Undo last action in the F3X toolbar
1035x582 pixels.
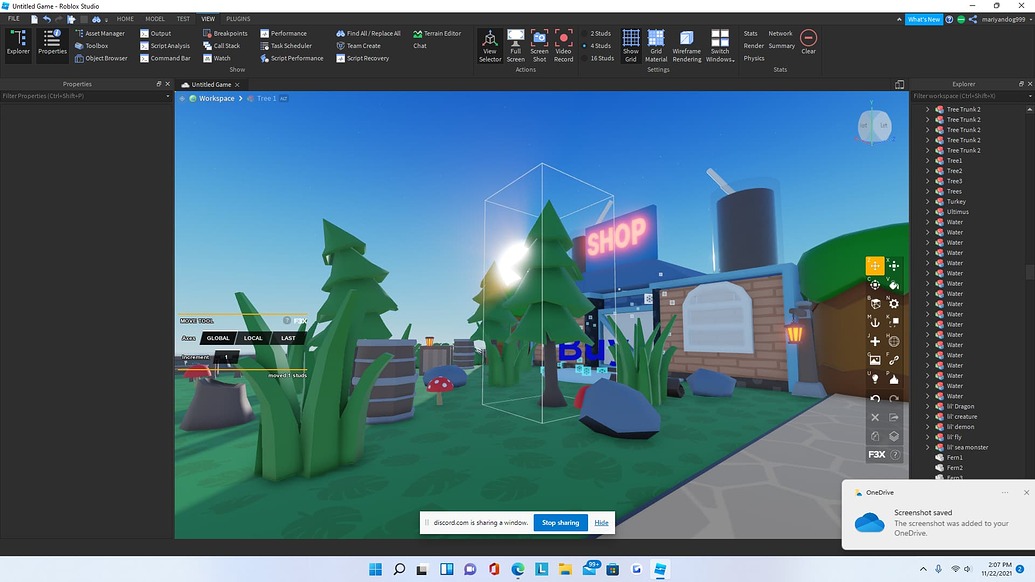click(x=874, y=398)
